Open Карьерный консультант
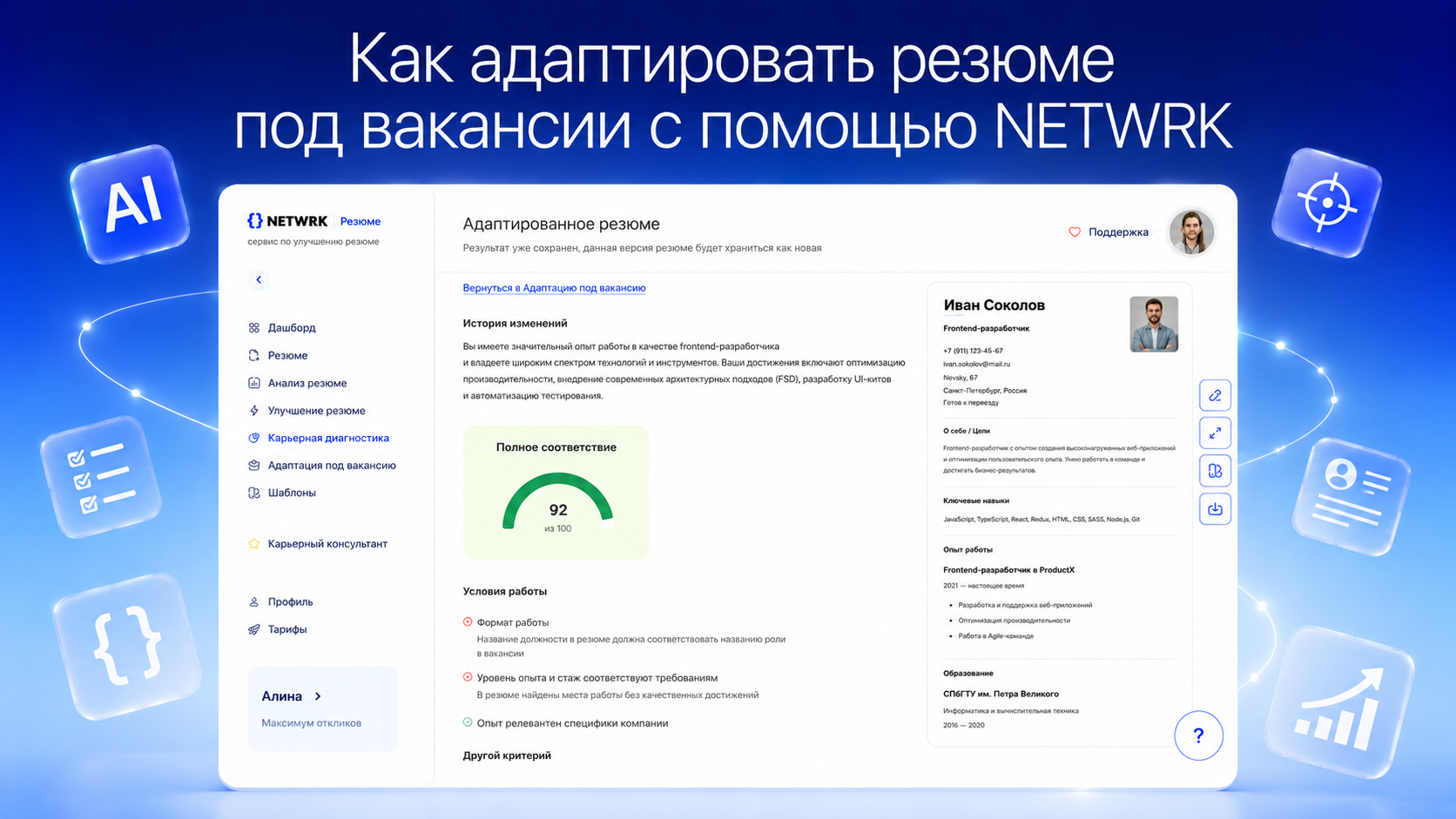1456x819 pixels. pos(327,544)
